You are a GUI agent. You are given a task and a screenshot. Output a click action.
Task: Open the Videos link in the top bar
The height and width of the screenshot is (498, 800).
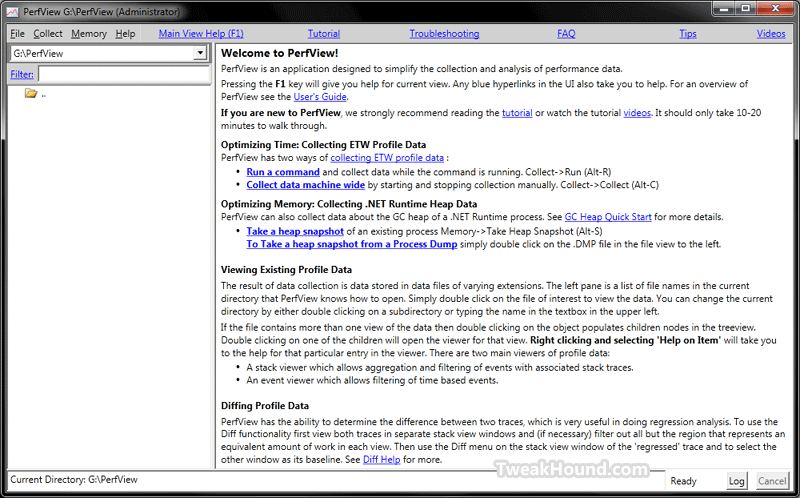pos(771,34)
